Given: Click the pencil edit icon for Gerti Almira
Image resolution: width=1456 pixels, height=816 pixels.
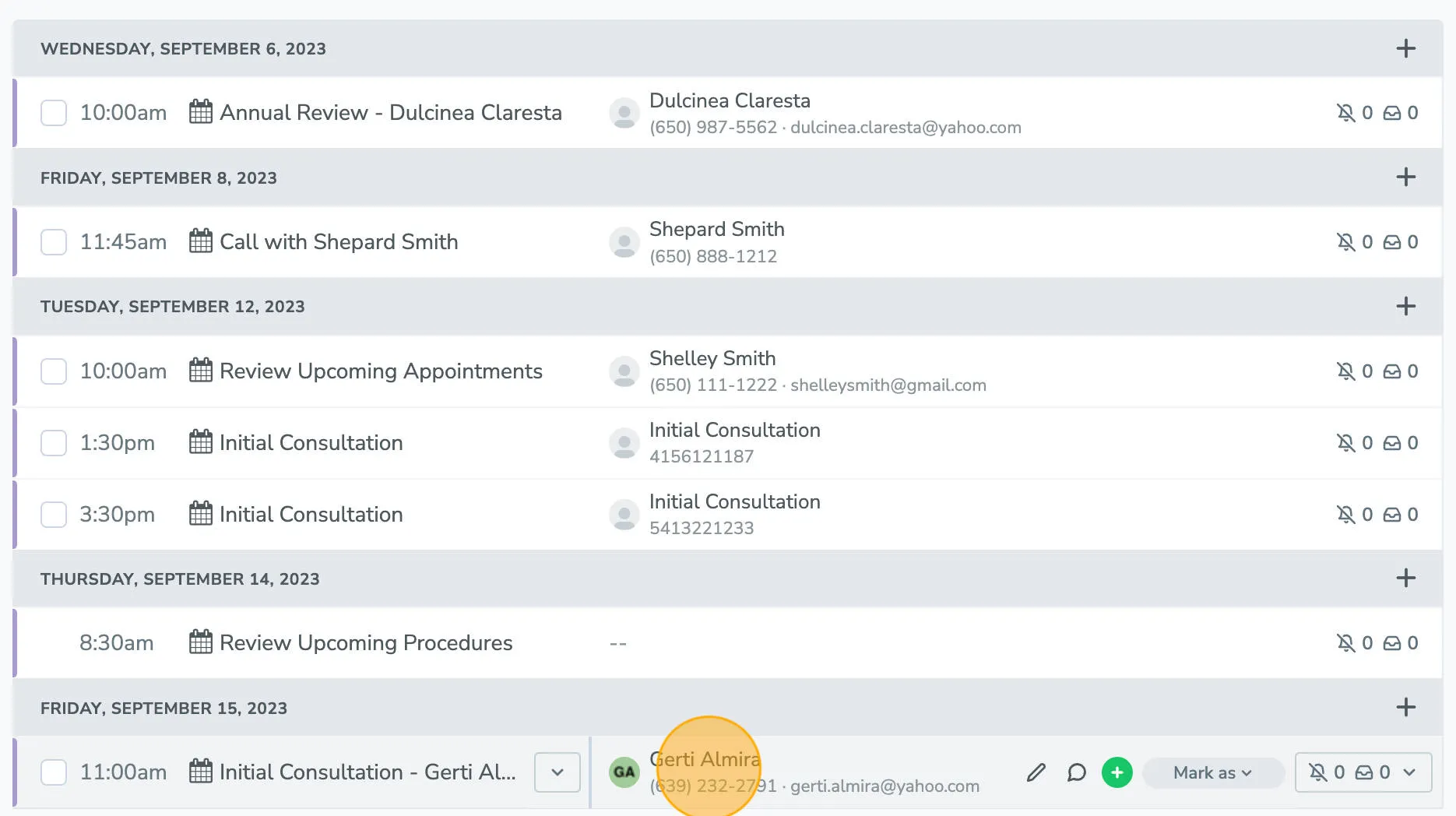Looking at the screenshot, I should pos(1036,772).
